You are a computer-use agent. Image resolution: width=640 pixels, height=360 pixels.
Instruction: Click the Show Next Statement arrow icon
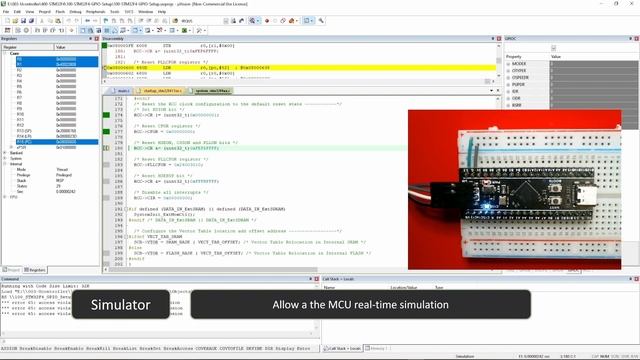tap(71, 30)
